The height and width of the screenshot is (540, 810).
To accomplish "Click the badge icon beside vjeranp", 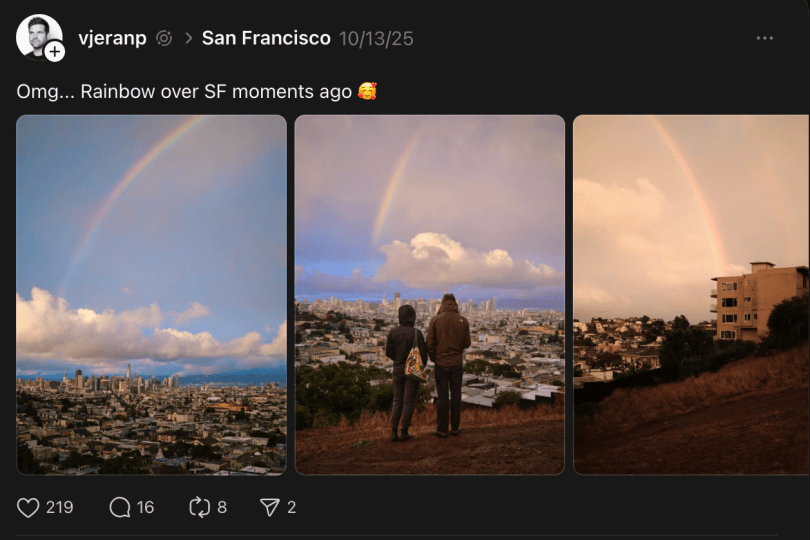I will [164, 38].
